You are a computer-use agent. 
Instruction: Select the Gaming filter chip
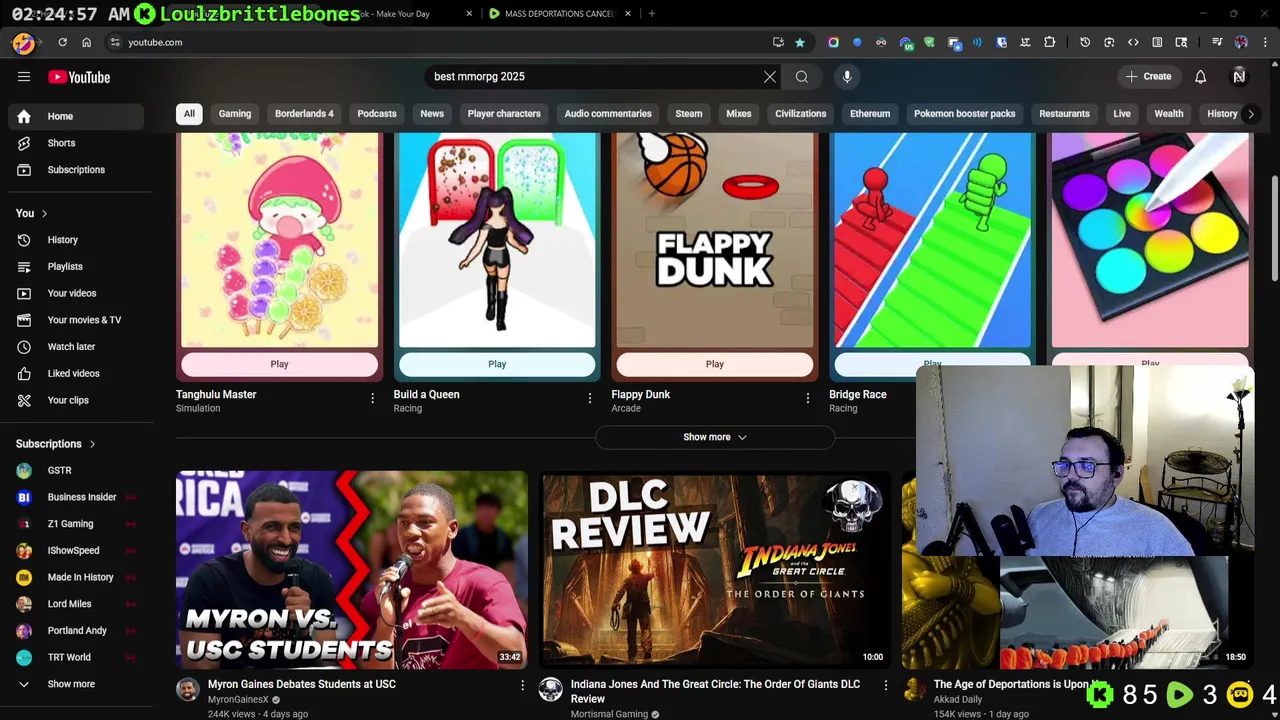(235, 114)
